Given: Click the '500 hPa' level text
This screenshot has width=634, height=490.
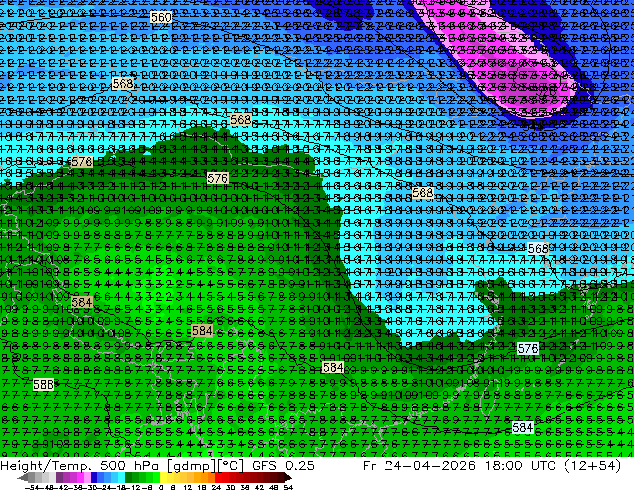Looking at the screenshot, I should tap(129, 466).
